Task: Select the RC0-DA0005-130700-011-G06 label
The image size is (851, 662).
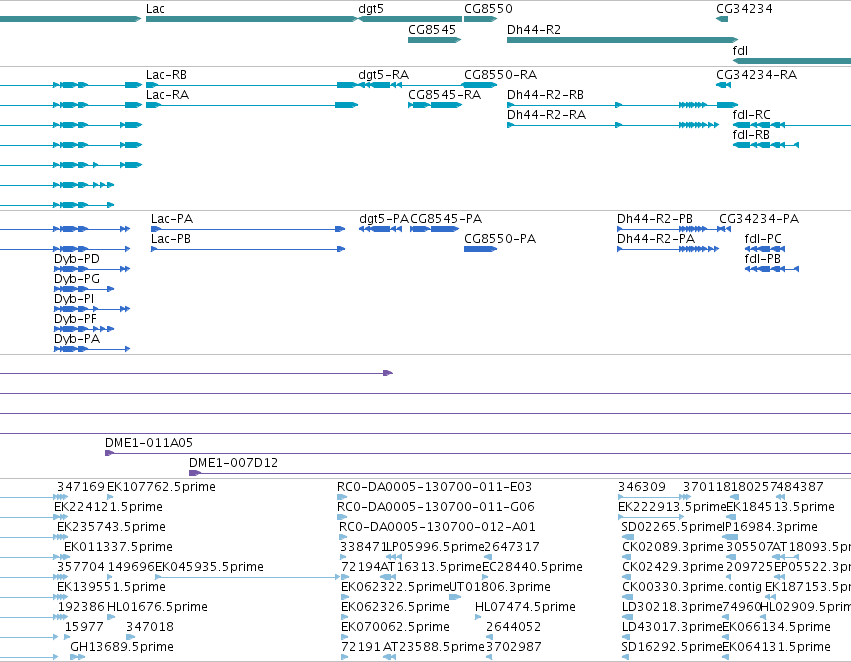Action: pyautogui.click(x=436, y=507)
